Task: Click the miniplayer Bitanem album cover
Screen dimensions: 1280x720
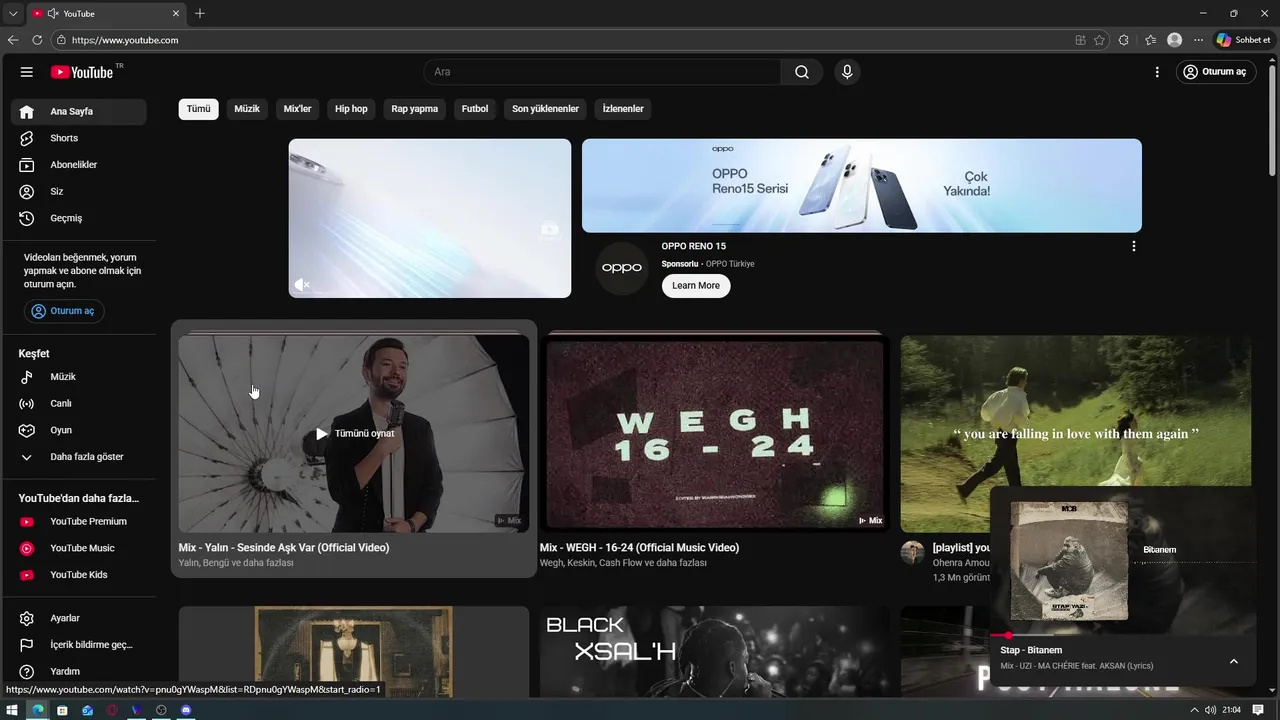Action: (x=1069, y=561)
